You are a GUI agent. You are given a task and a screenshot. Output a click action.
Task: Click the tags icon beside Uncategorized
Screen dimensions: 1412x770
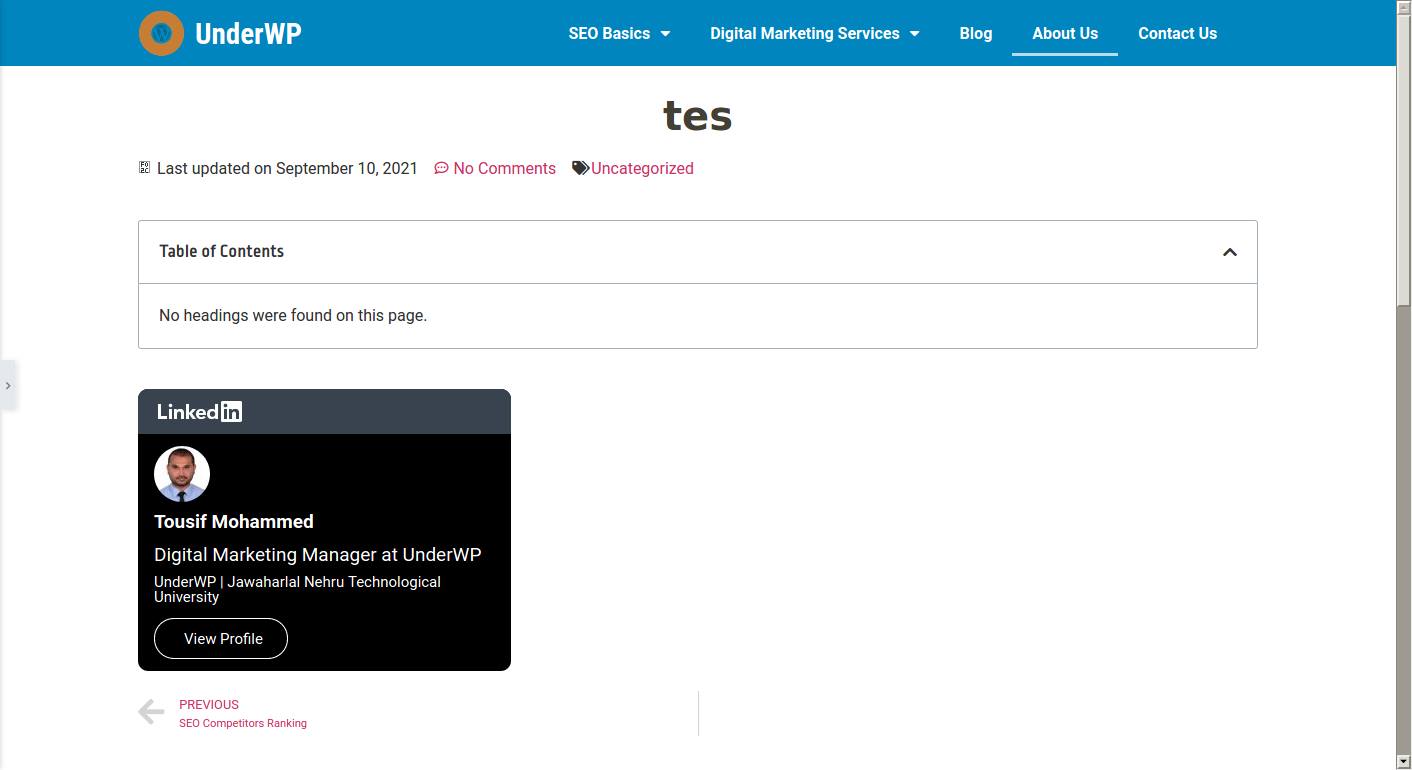tap(580, 168)
